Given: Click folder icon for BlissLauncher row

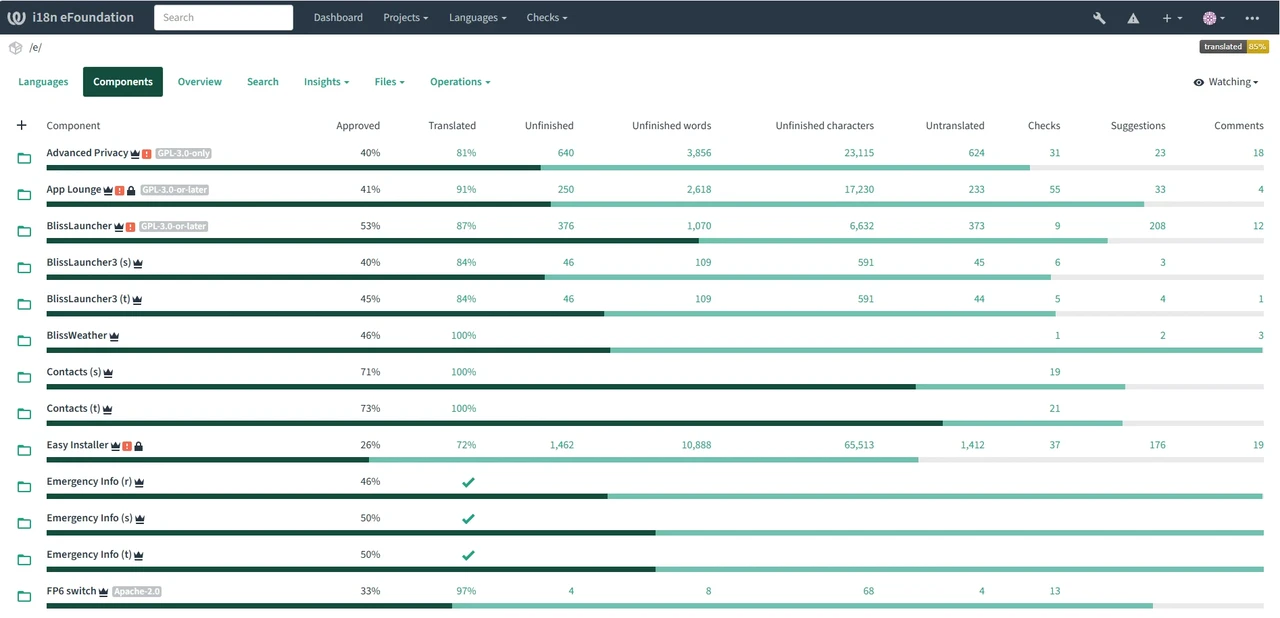Looking at the screenshot, I should [24, 231].
